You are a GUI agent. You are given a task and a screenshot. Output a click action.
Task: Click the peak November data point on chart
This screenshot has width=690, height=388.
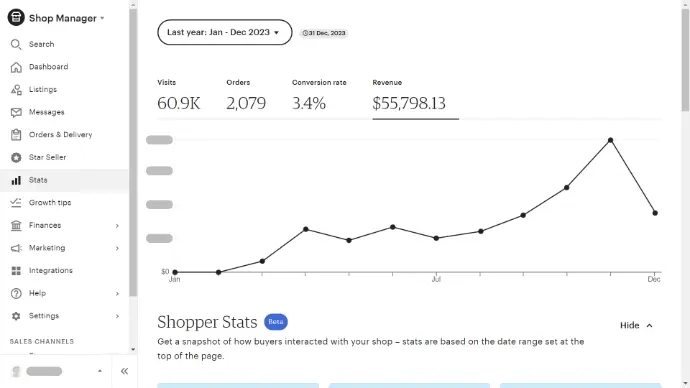pyautogui.click(x=610, y=140)
